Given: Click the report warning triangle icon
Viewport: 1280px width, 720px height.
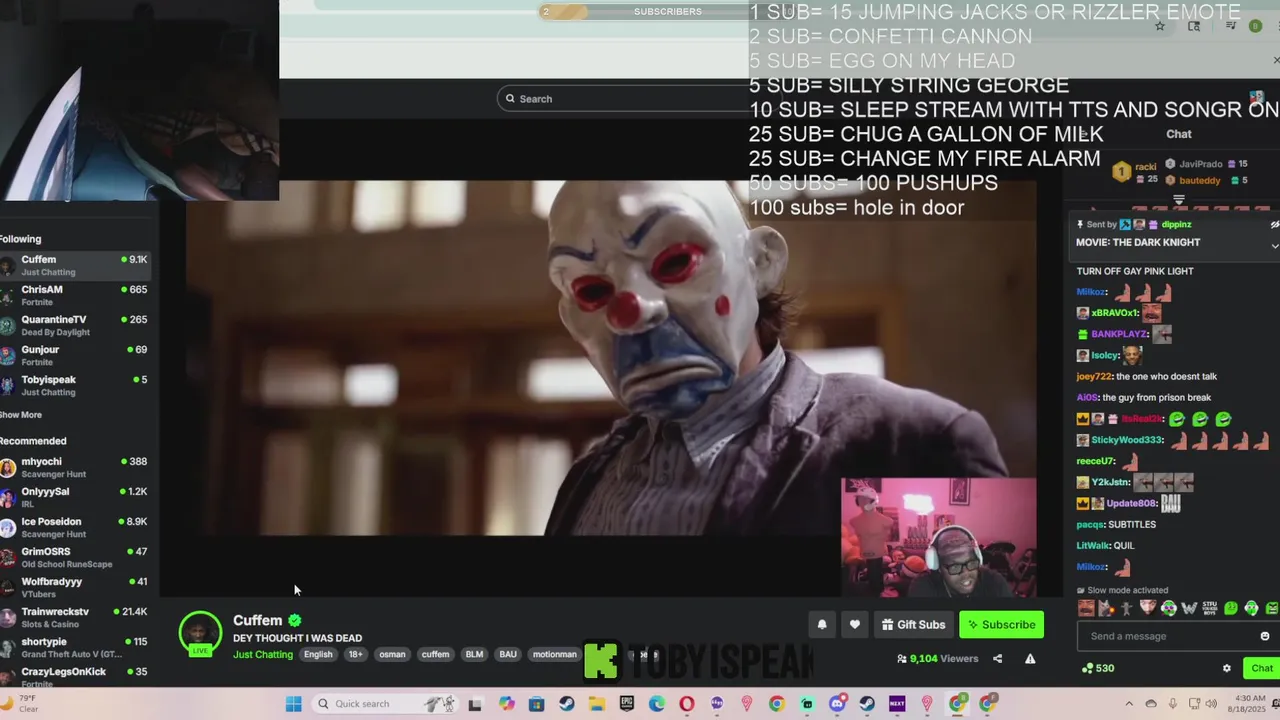Looking at the screenshot, I should 1030,659.
